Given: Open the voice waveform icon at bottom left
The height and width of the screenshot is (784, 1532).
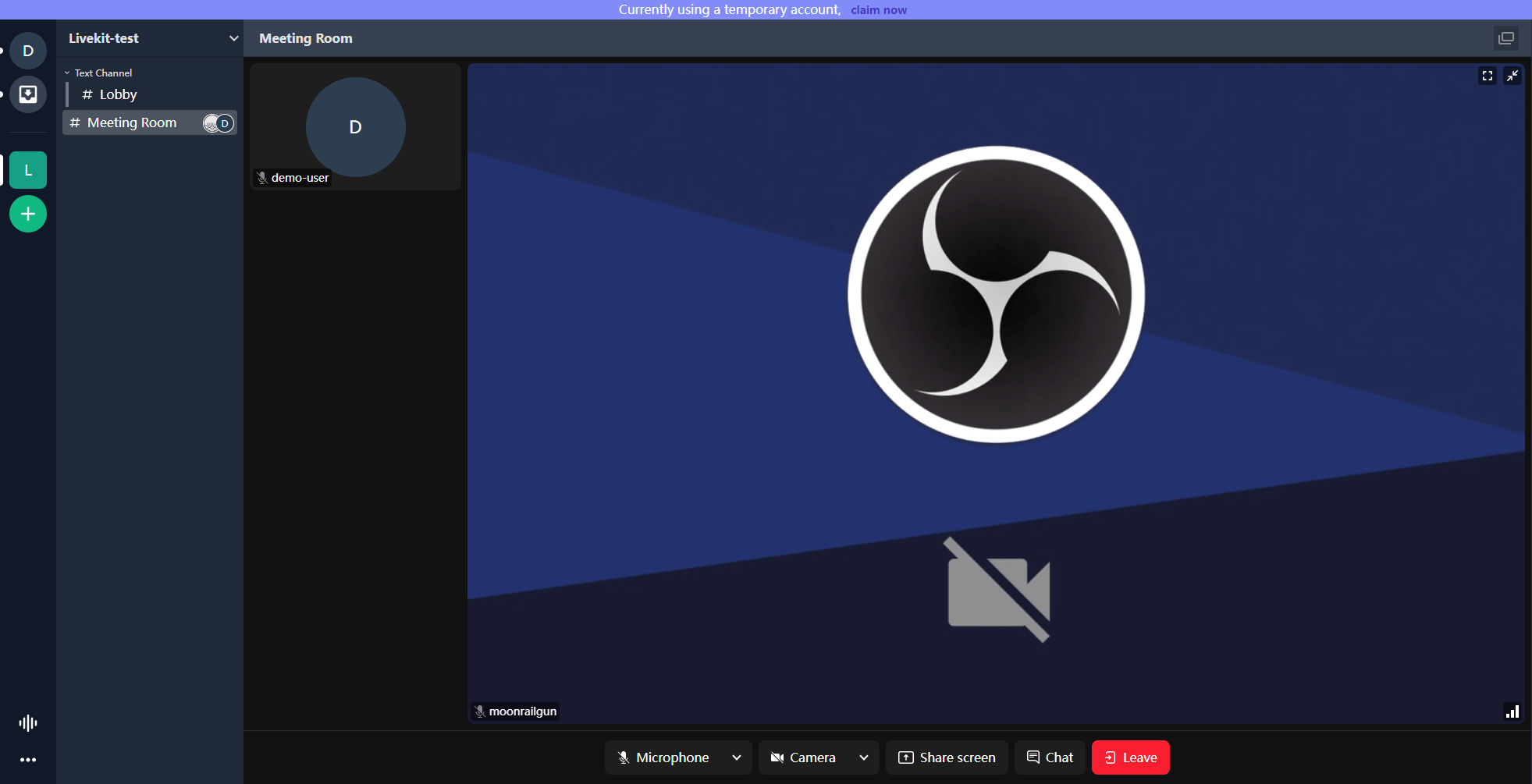Looking at the screenshot, I should click(x=28, y=723).
